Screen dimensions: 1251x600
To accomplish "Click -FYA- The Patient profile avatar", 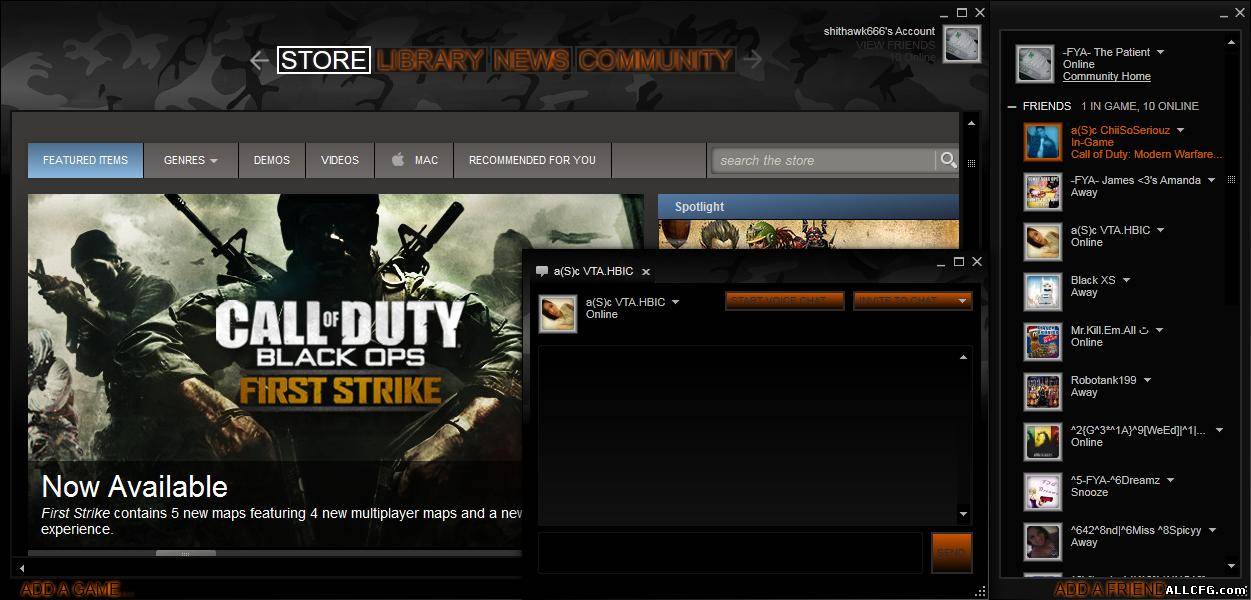I will coord(1035,64).
